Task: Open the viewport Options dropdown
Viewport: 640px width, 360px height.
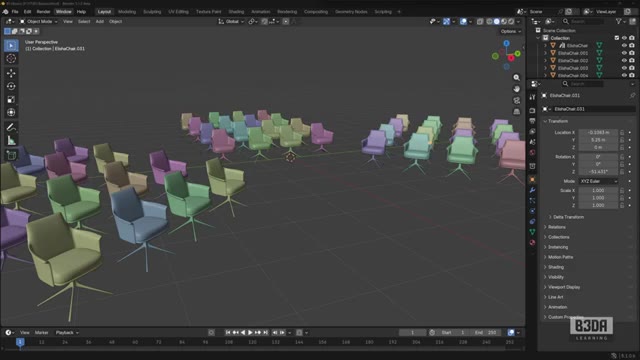Action: tap(510, 31)
